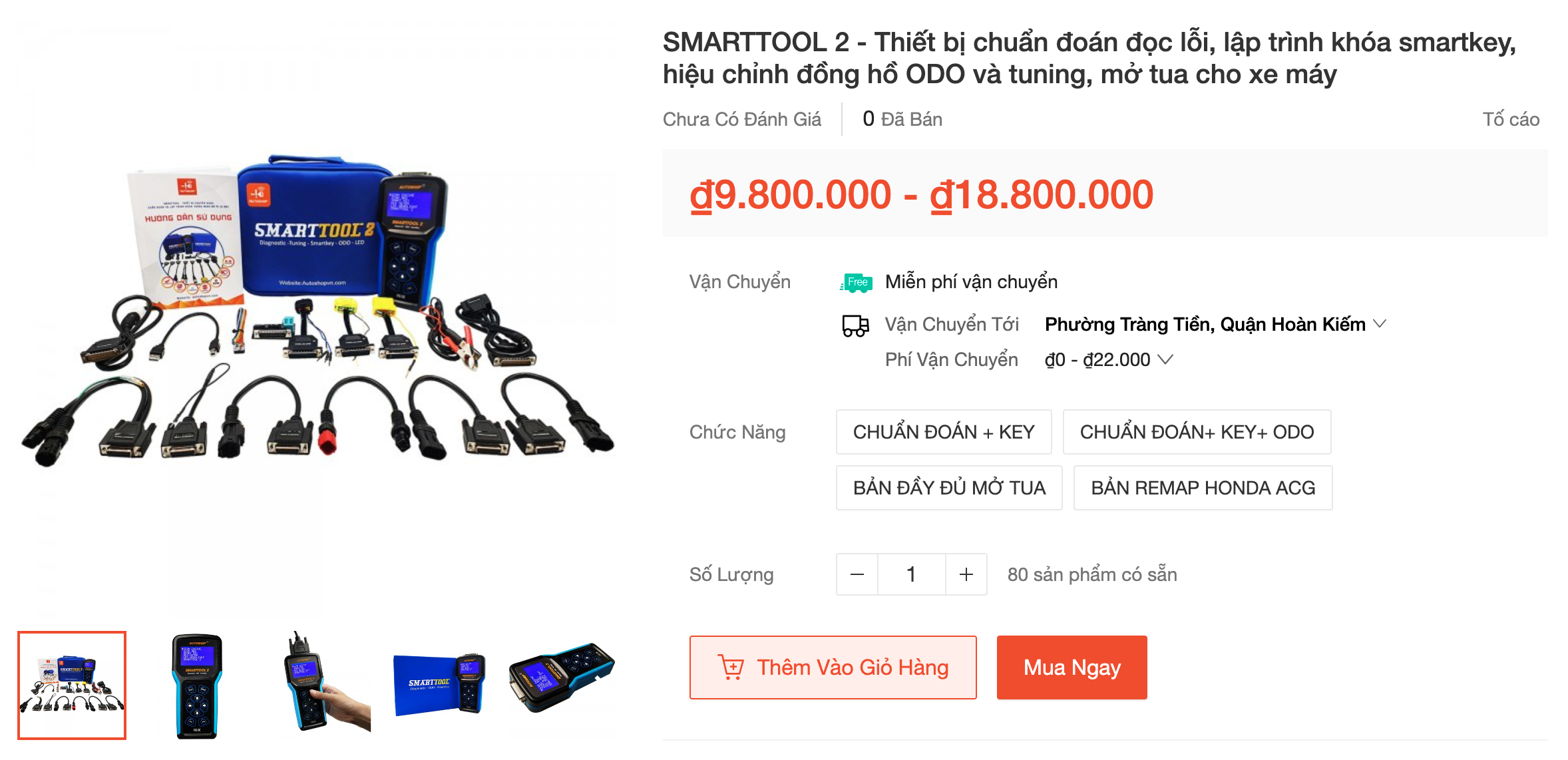Open the main product image of Smarttool 2

click(317, 310)
